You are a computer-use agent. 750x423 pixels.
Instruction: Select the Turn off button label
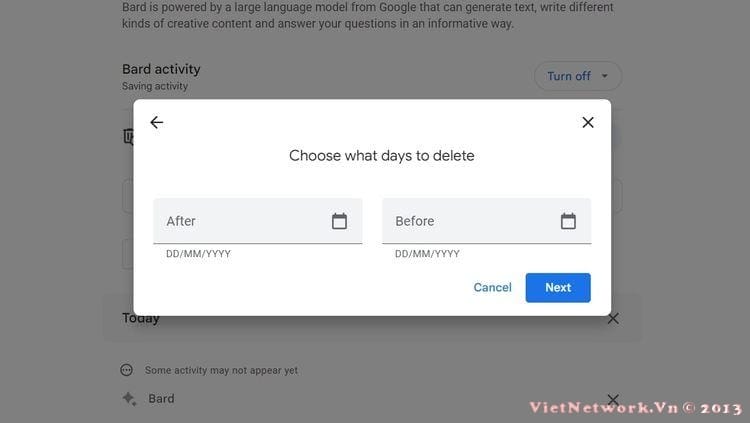click(x=569, y=76)
